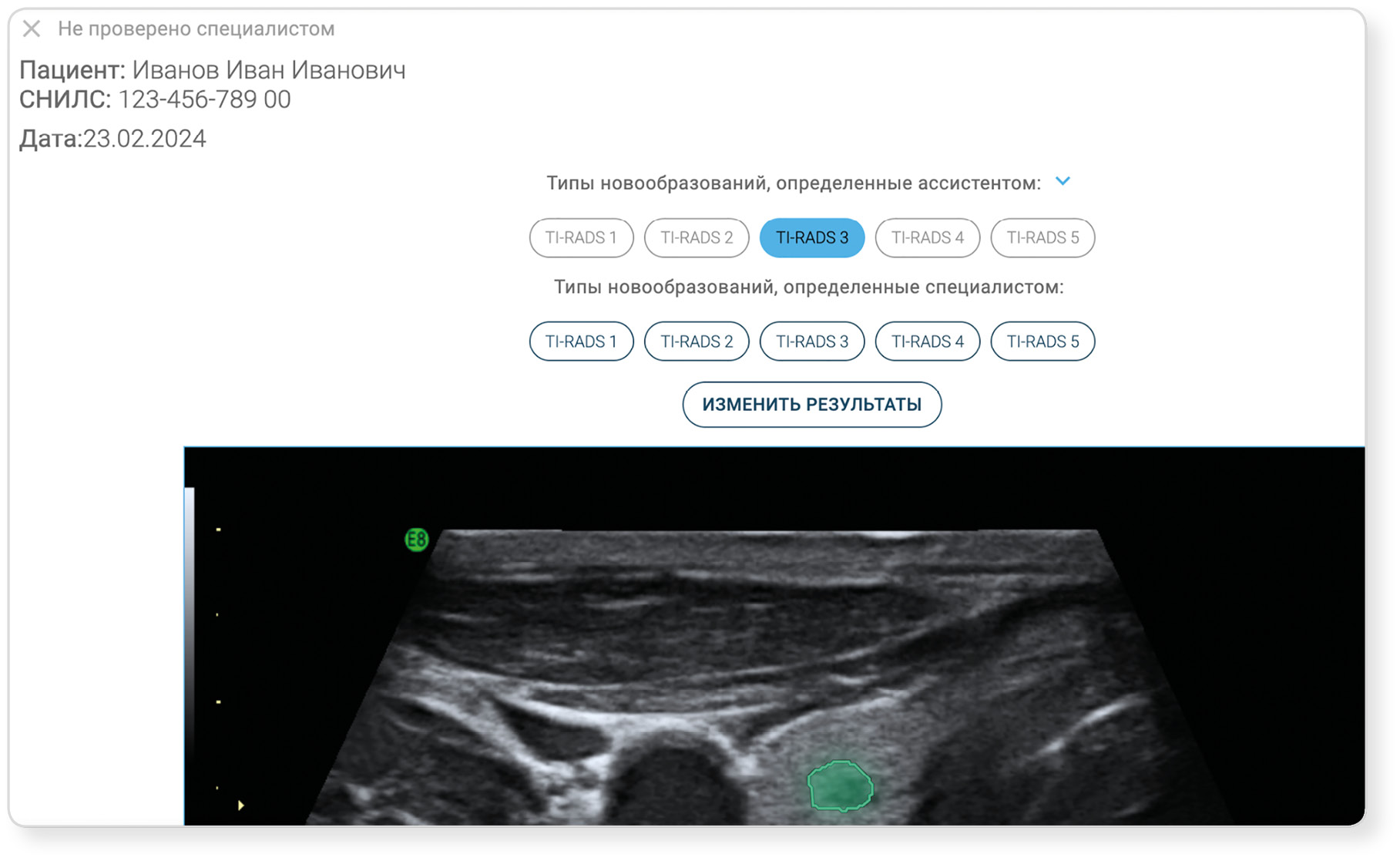The height and width of the screenshot is (861, 1400).
Task: Select specialist TI-RADS 1 option
Action: pyautogui.click(x=581, y=341)
